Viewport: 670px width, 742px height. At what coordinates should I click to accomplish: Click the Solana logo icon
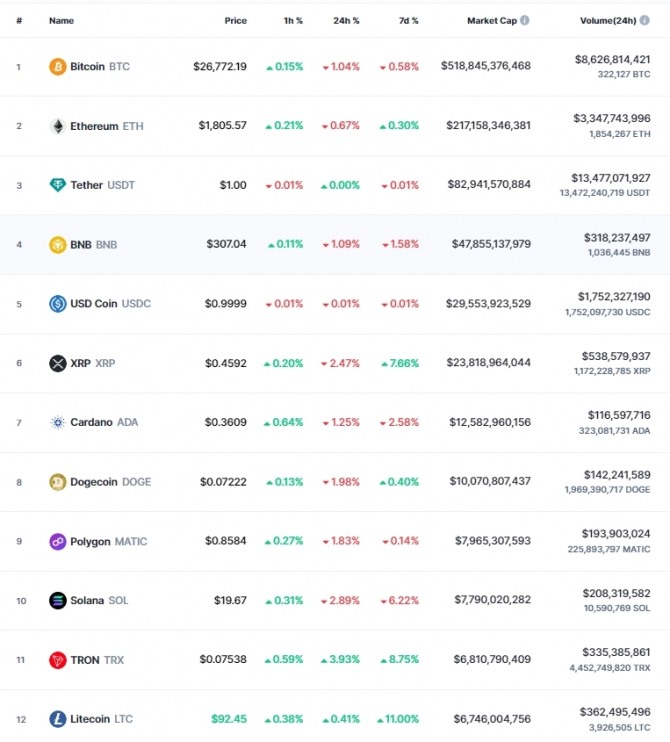click(58, 601)
